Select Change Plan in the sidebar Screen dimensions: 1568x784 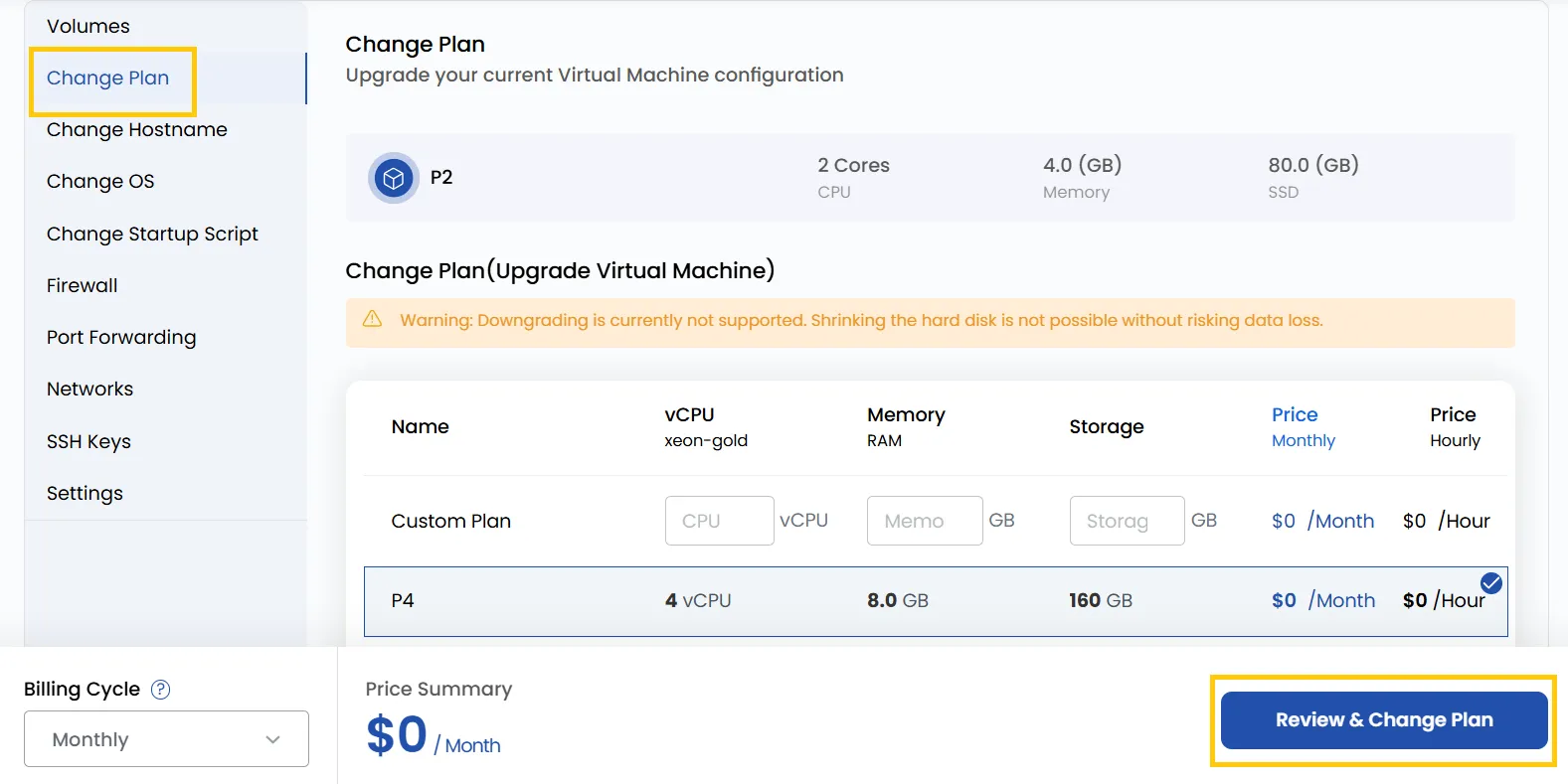coord(107,78)
